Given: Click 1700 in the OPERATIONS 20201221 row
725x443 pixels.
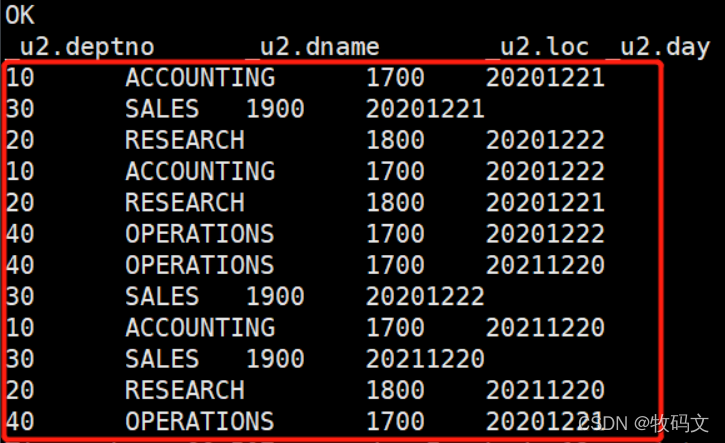Looking at the screenshot, I should coord(395,422).
